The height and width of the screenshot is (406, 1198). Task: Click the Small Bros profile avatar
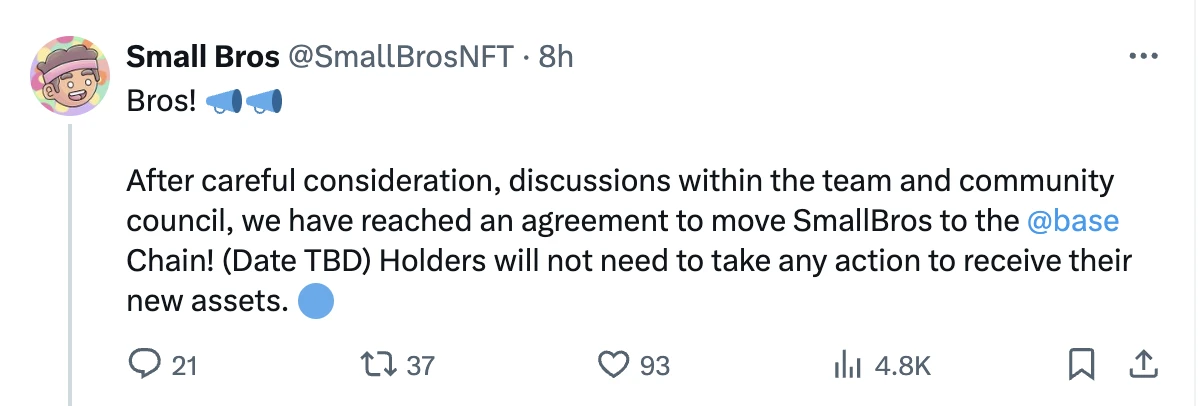(69, 77)
